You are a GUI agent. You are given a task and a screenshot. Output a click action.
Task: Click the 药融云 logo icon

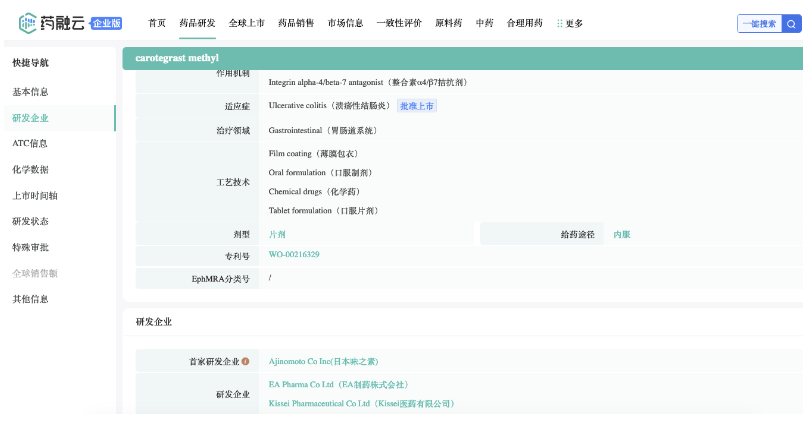coord(28,23)
